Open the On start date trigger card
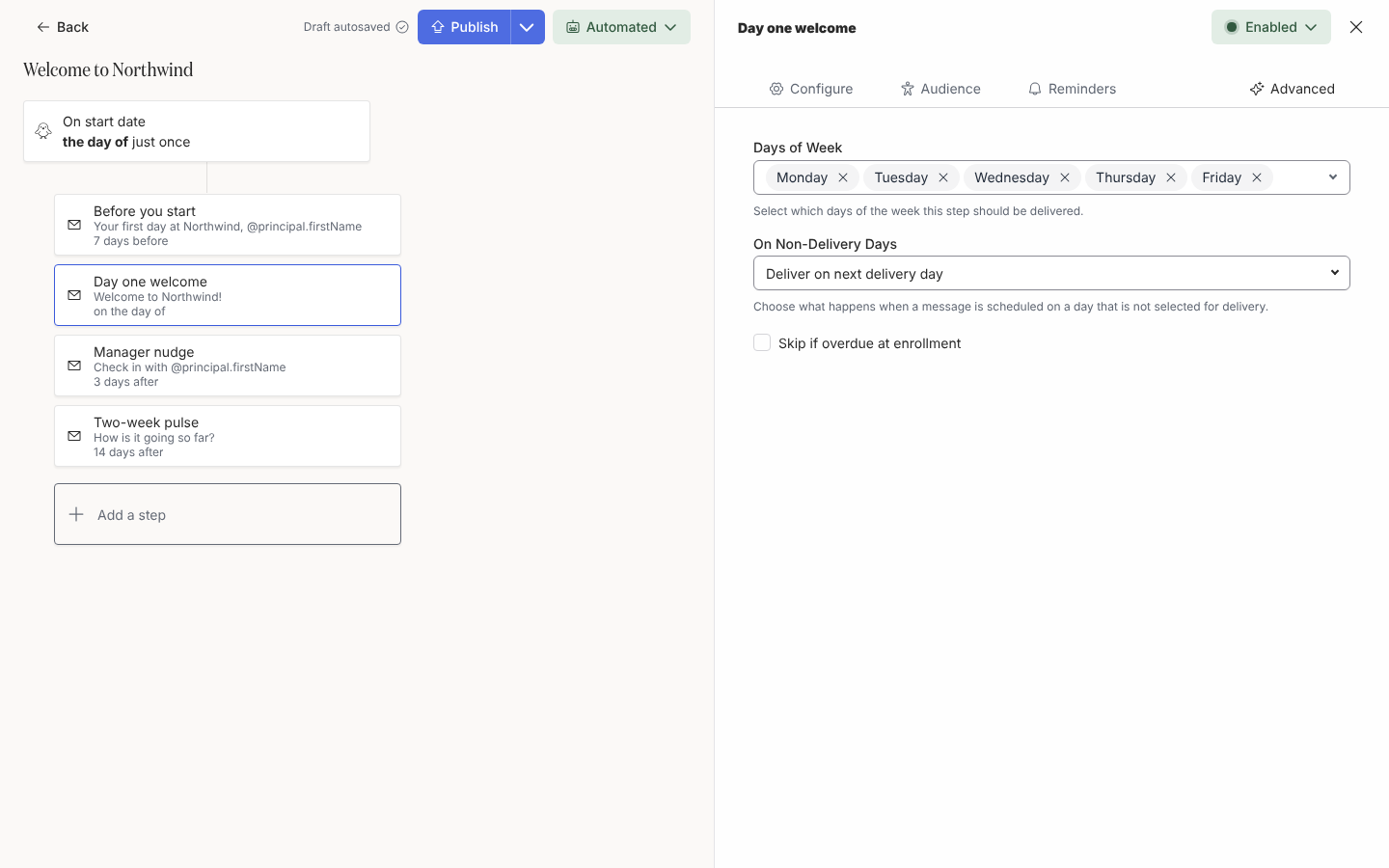 click(197, 131)
